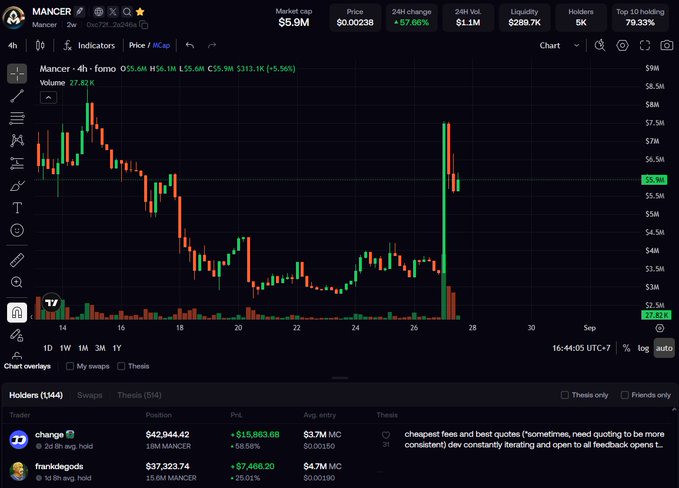The image size is (679, 488).
Task: Open the X (Twitter) profile icon
Action: point(113,12)
